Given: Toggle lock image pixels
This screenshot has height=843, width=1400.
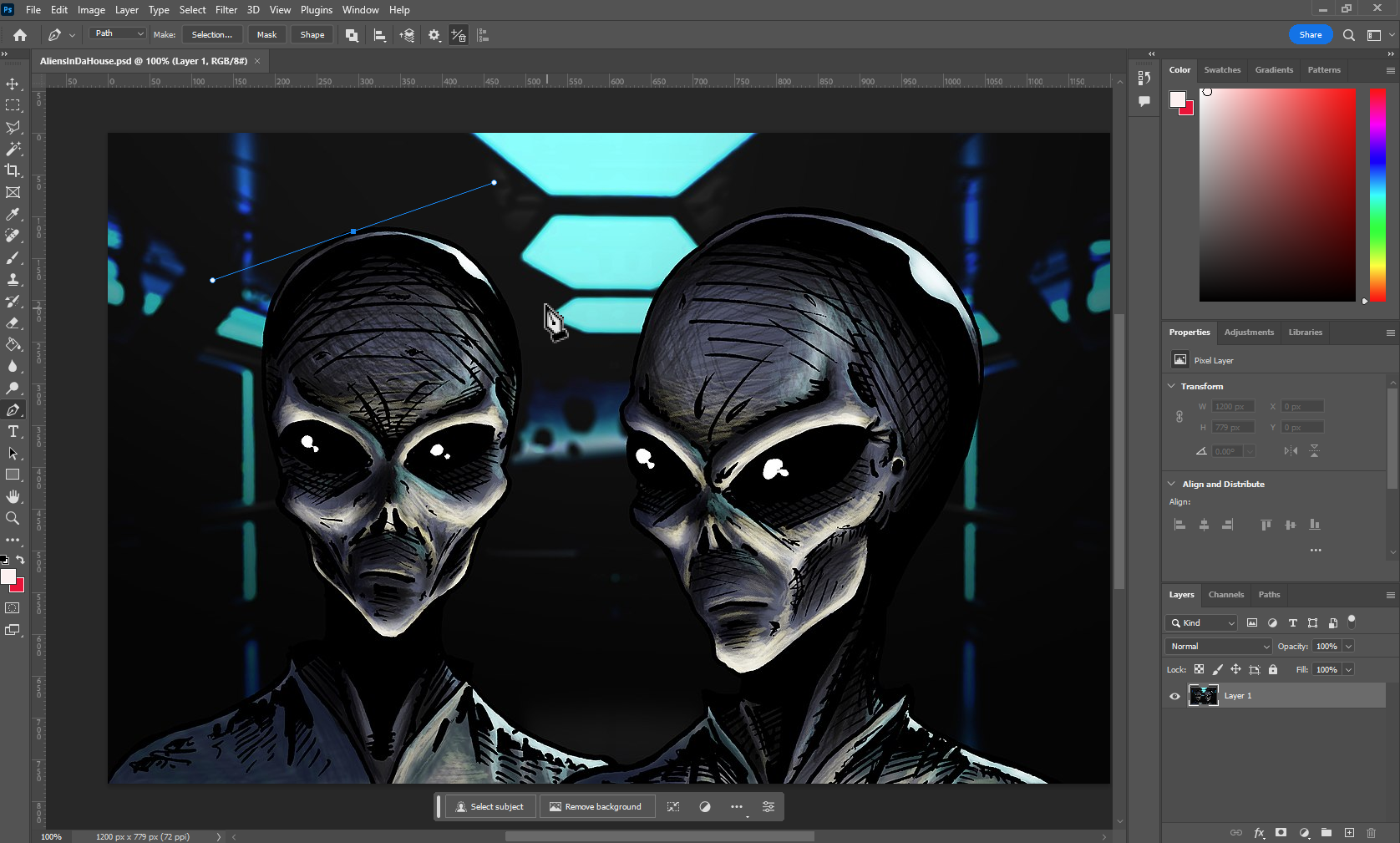Looking at the screenshot, I should (1217, 669).
